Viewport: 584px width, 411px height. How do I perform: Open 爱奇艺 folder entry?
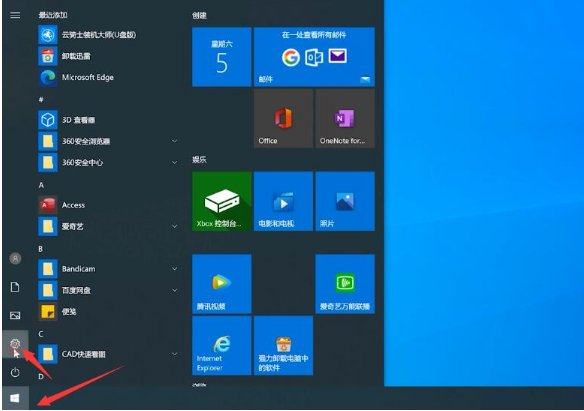pyautogui.click(x=109, y=226)
